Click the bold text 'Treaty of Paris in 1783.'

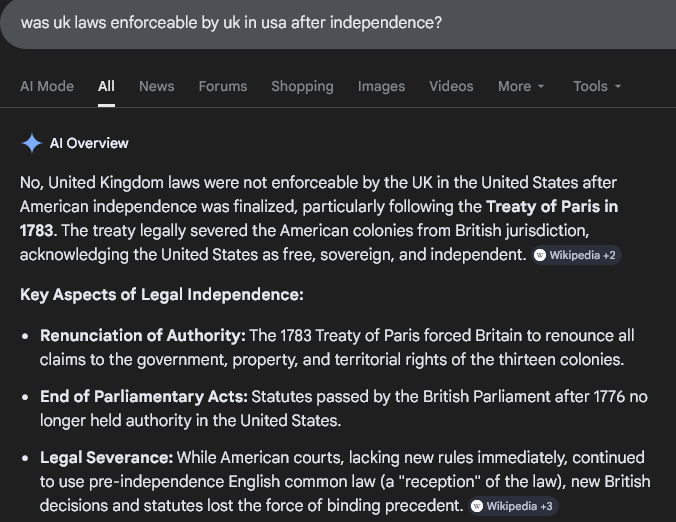pyautogui.click(x=319, y=219)
